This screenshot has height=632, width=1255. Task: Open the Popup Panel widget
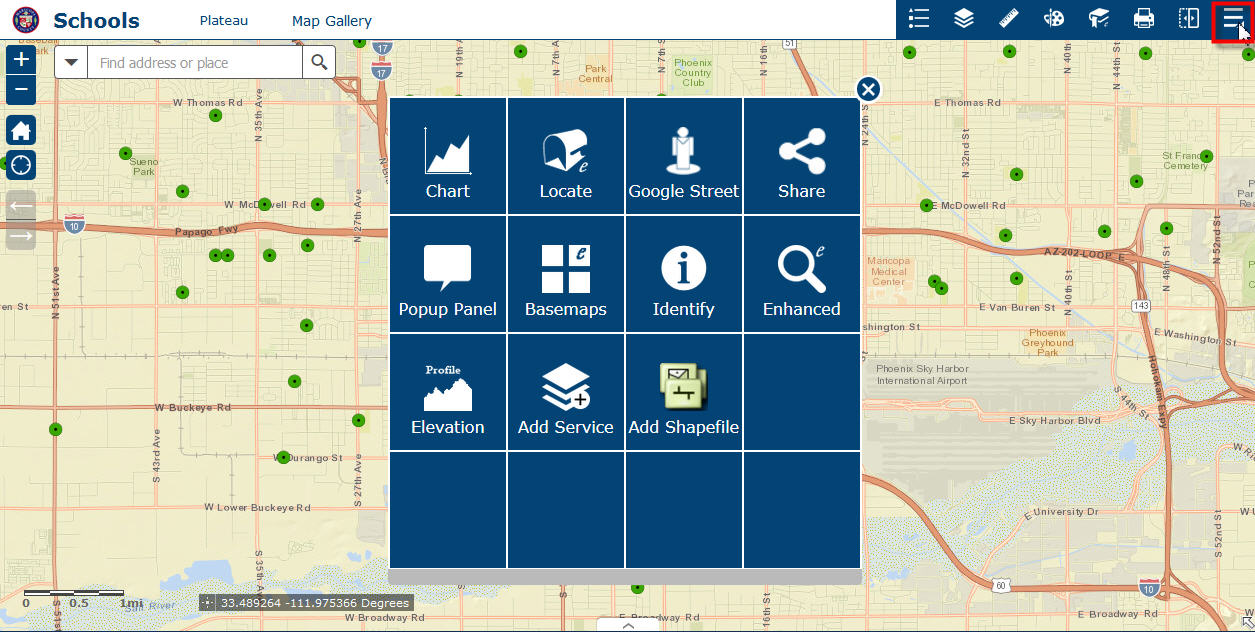pos(447,274)
